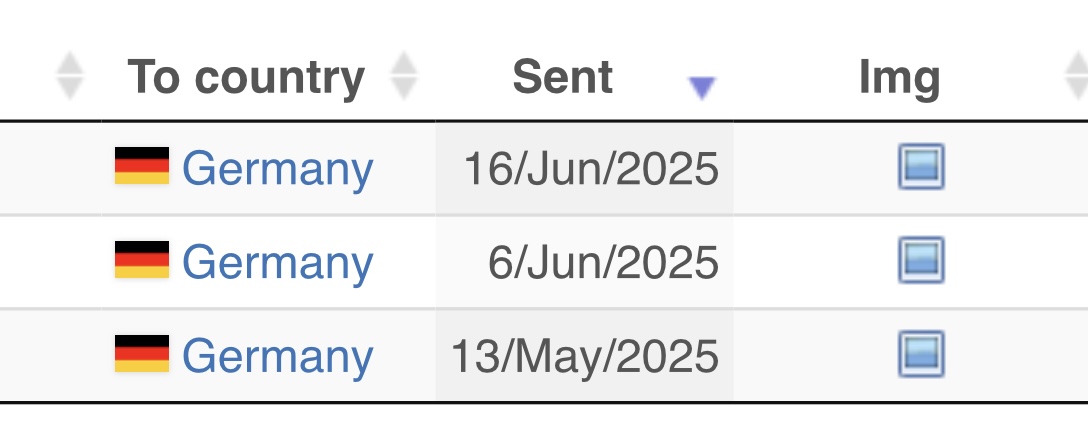
Task: Click sort arrows left of To country header
Action: (x=69, y=76)
